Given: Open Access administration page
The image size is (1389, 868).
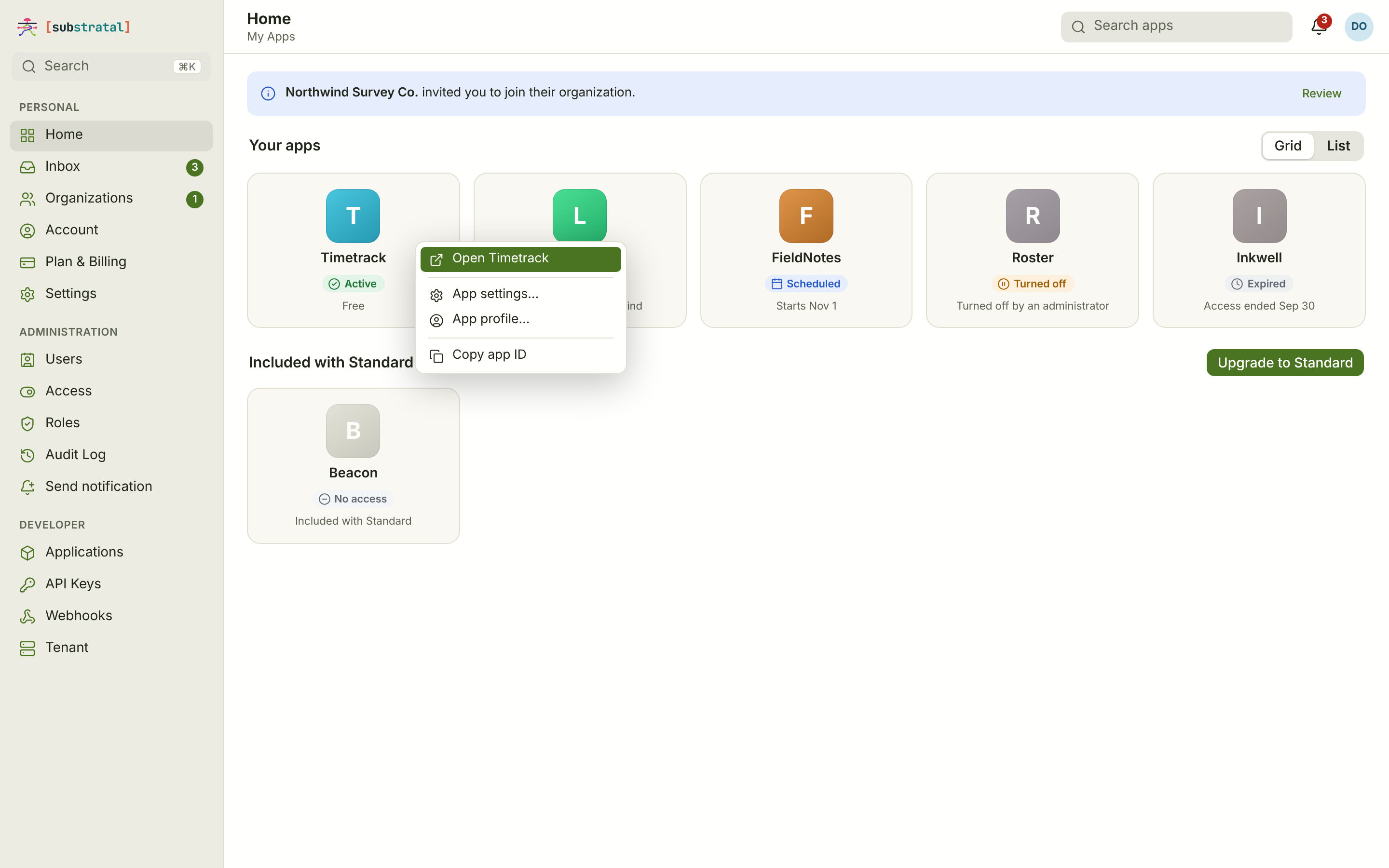Looking at the screenshot, I should pyautogui.click(x=111, y=392).
